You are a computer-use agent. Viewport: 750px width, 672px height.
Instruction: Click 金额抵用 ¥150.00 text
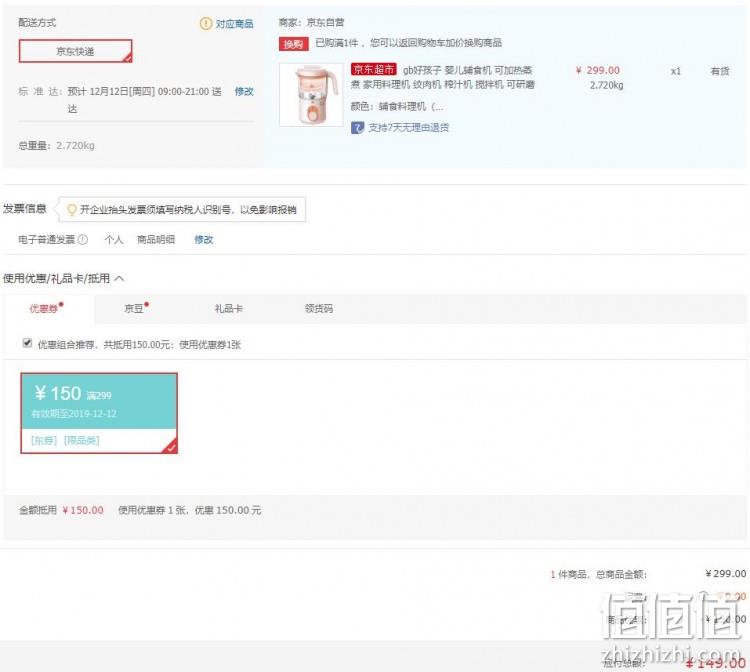click(61, 510)
